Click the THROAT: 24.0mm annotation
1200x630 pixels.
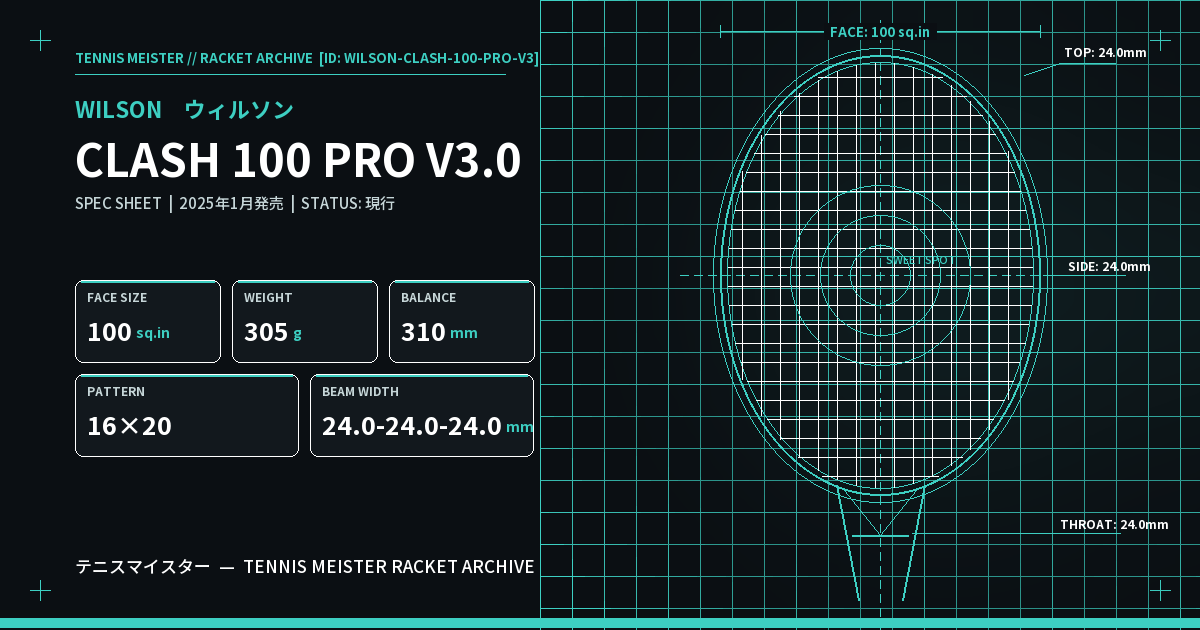[x=1114, y=525]
